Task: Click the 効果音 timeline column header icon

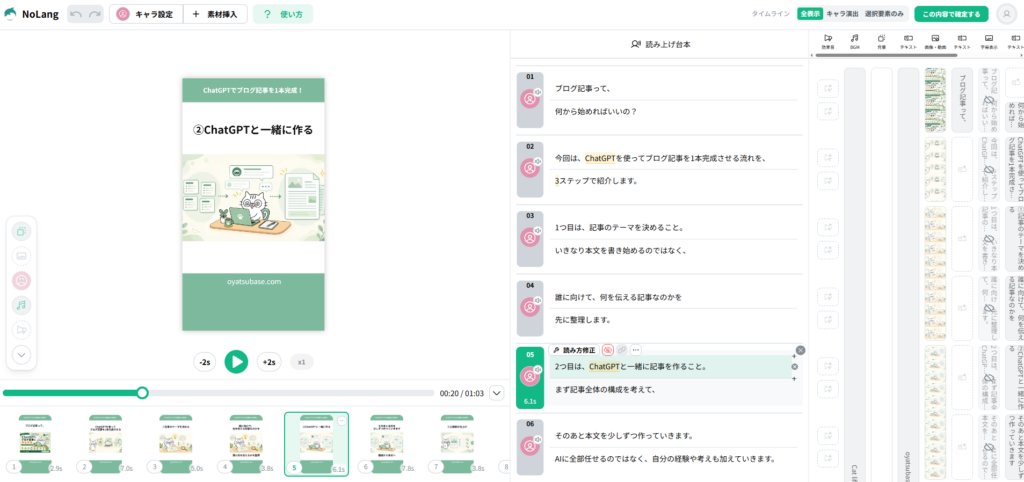Action: [828, 40]
